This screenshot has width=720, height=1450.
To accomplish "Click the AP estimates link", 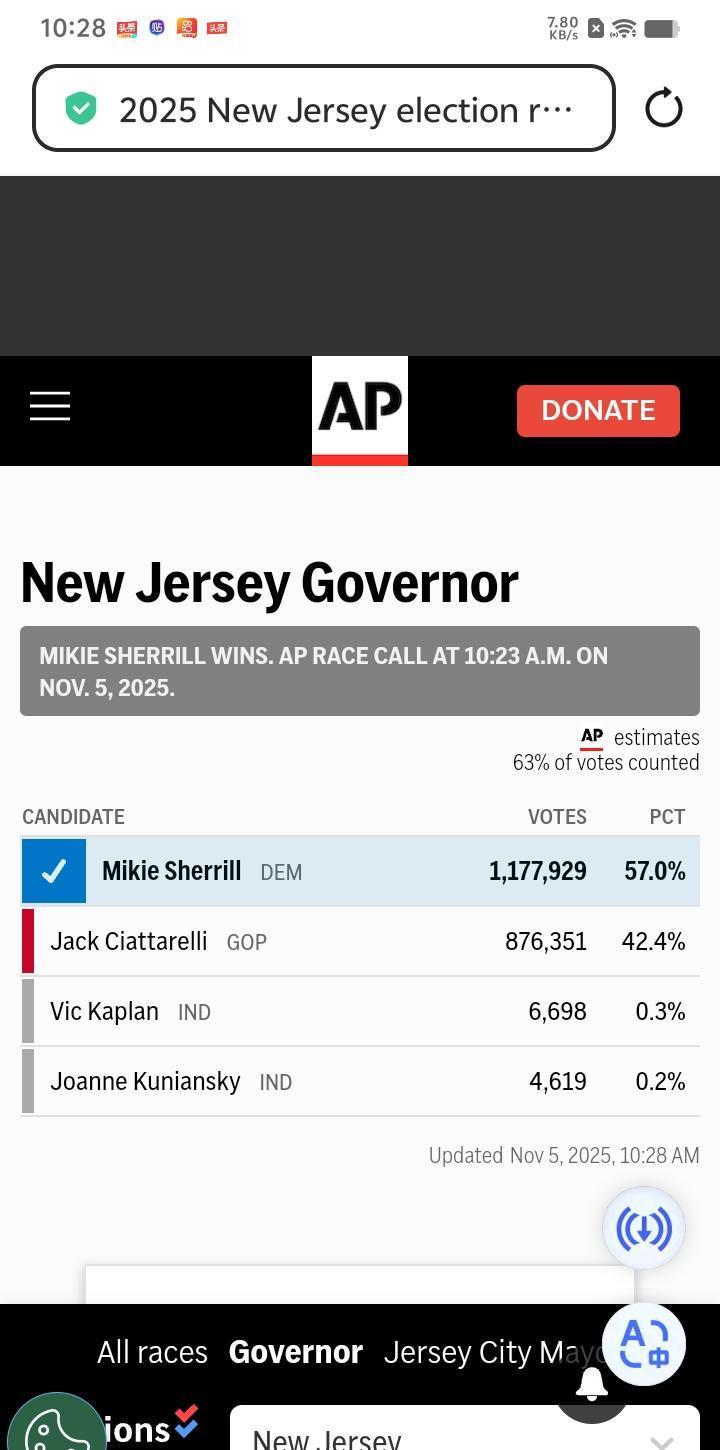I will (640, 737).
